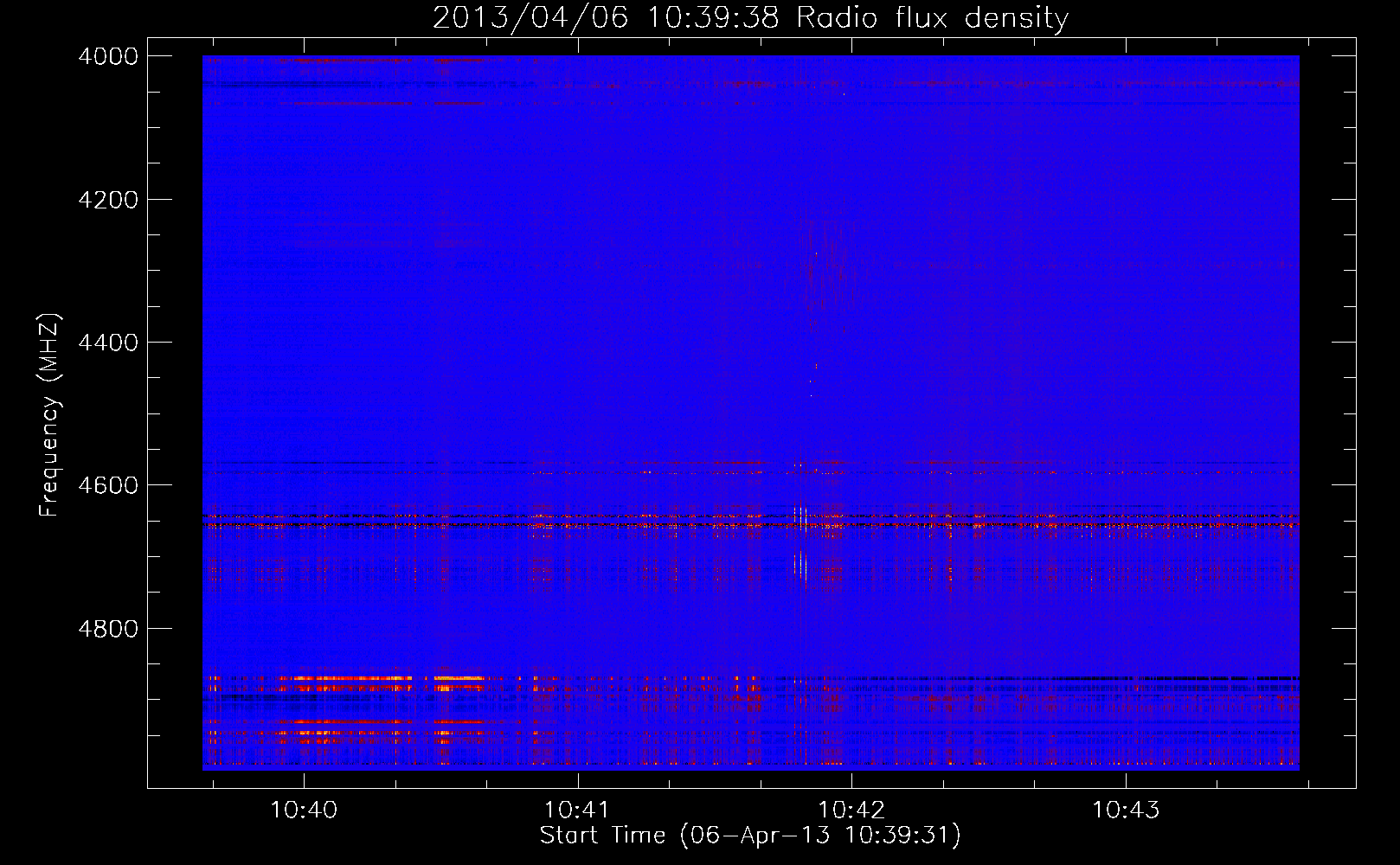Click the 'Frequency (MHZ)' axis label
Image resolution: width=1400 pixels, height=865 pixels.
[x=49, y=415]
